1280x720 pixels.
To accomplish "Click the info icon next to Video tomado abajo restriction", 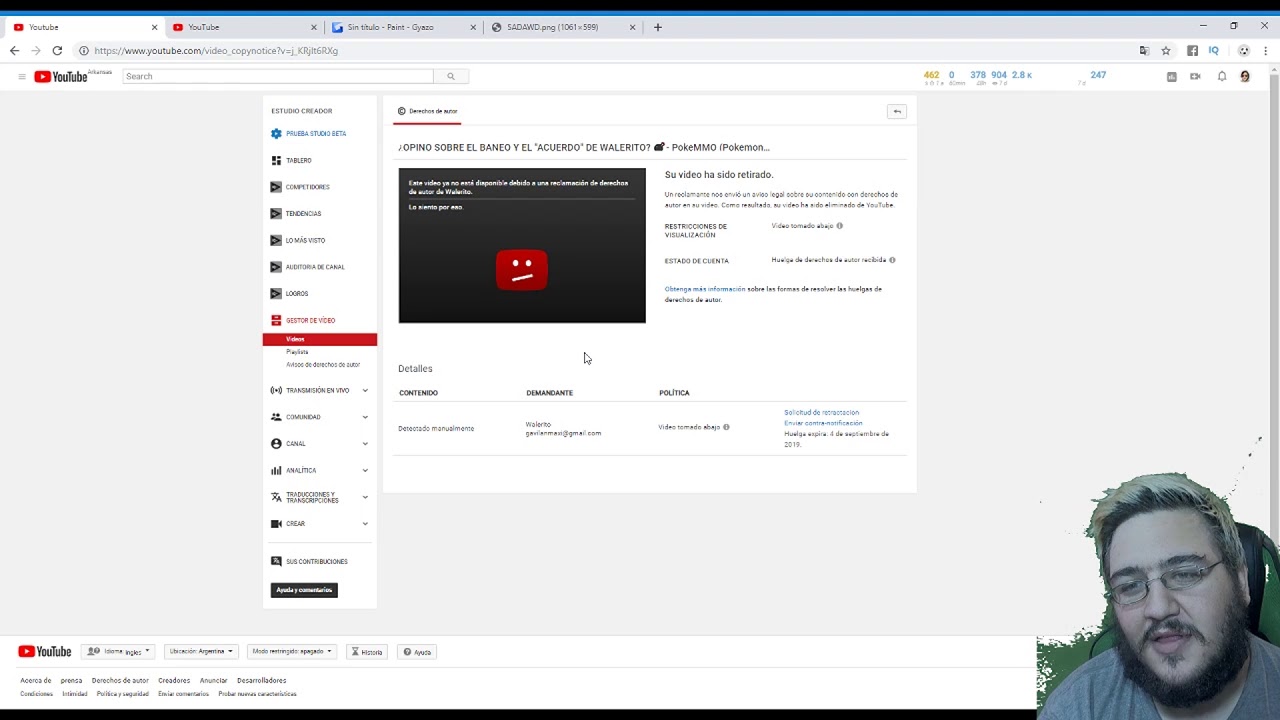I will click(839, 226).
